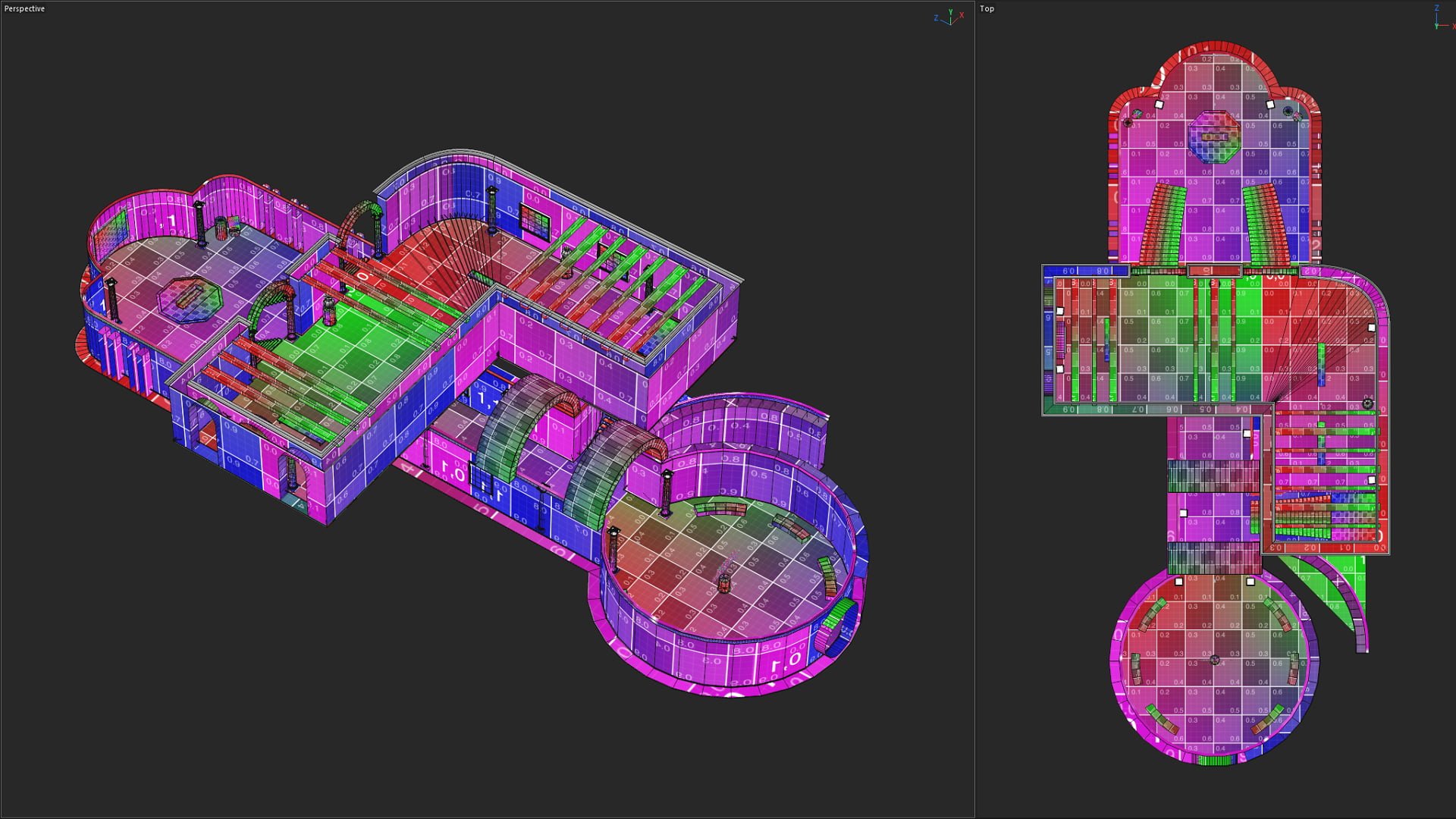The height and width of the screenshot is (819, 1456).
Task: Select the left curved staircase in Top view
Action: point(1162,224)
